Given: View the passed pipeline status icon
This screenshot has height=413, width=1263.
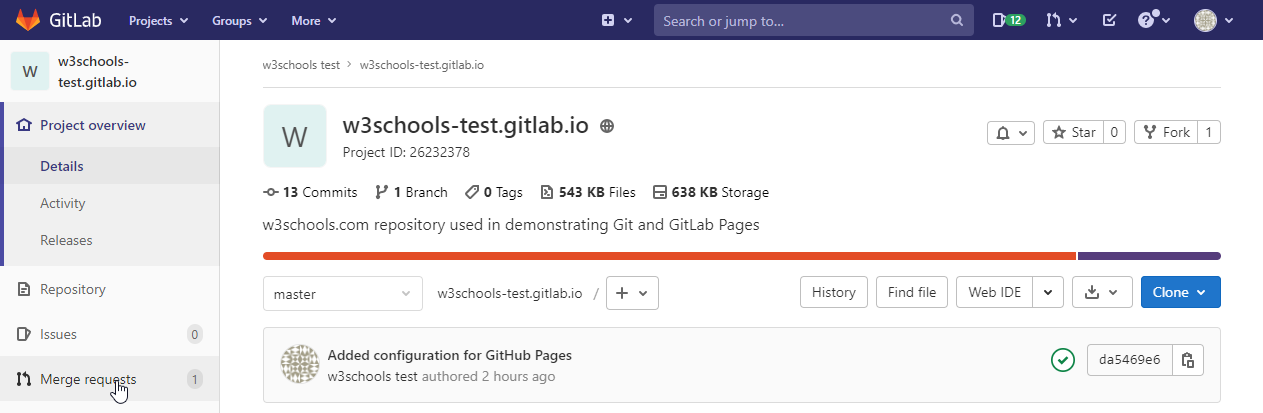Looking at the screenshot, I should 1063,360.
